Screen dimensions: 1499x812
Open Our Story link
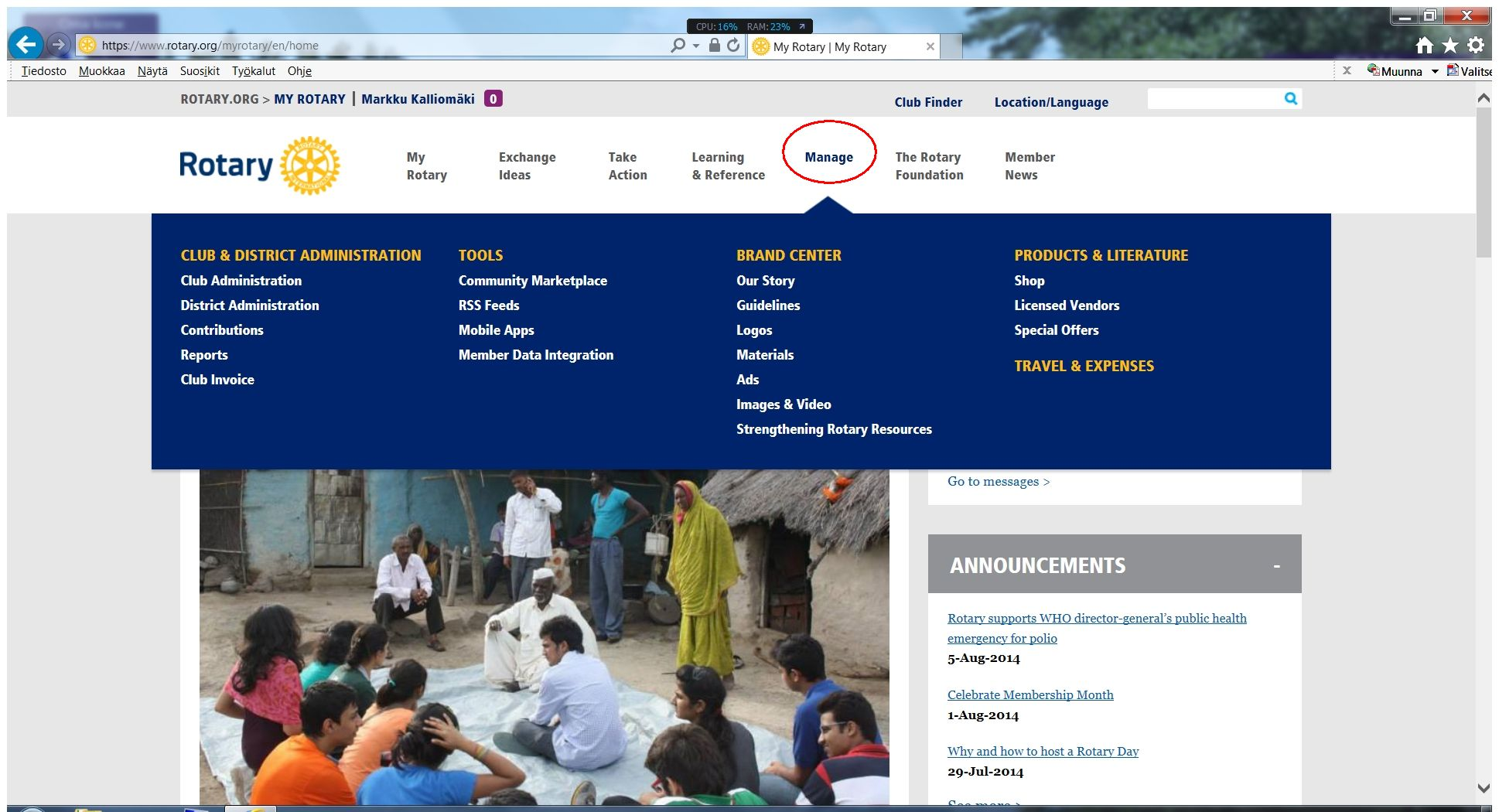pyautogui.click(x=766, y=281)
